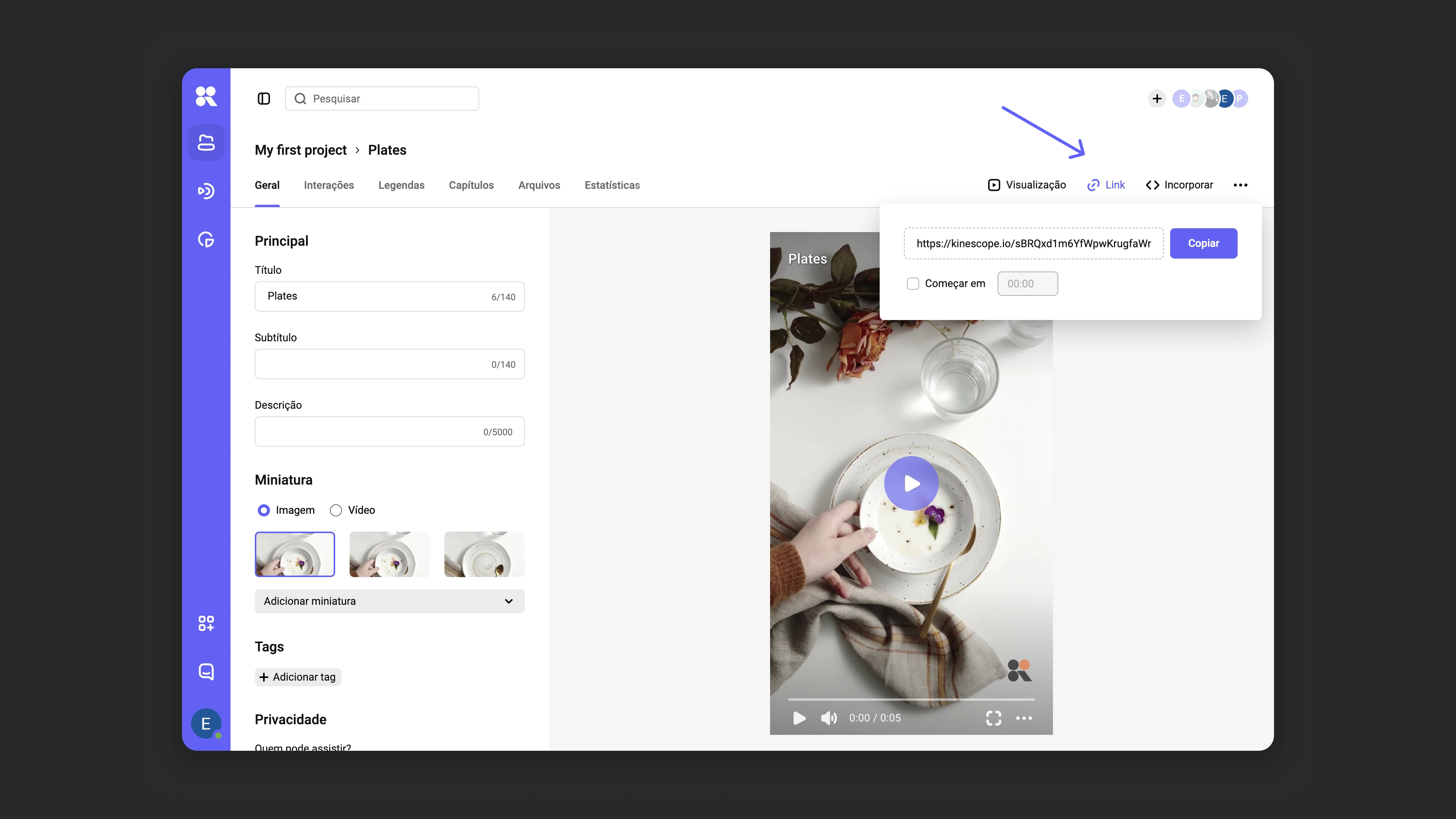The height and width of the screenshot is (819, 1456).
Task: Open the projects storage sidebar icon
Action: click(x=206, y=143)
